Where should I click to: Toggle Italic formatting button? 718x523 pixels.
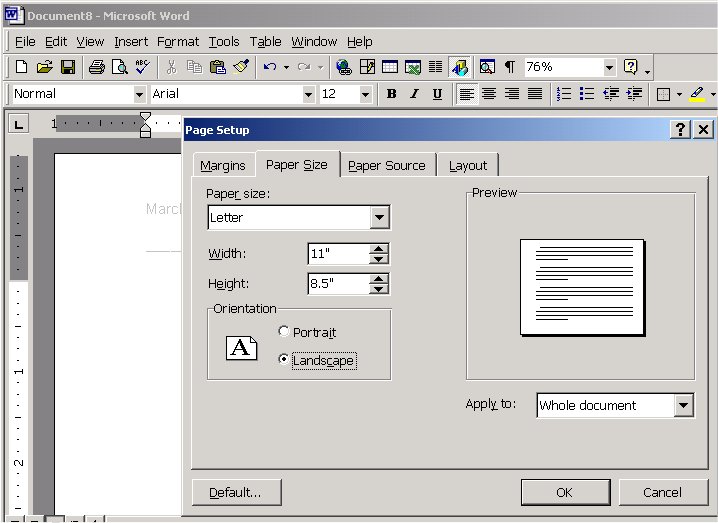pos(414,94)
